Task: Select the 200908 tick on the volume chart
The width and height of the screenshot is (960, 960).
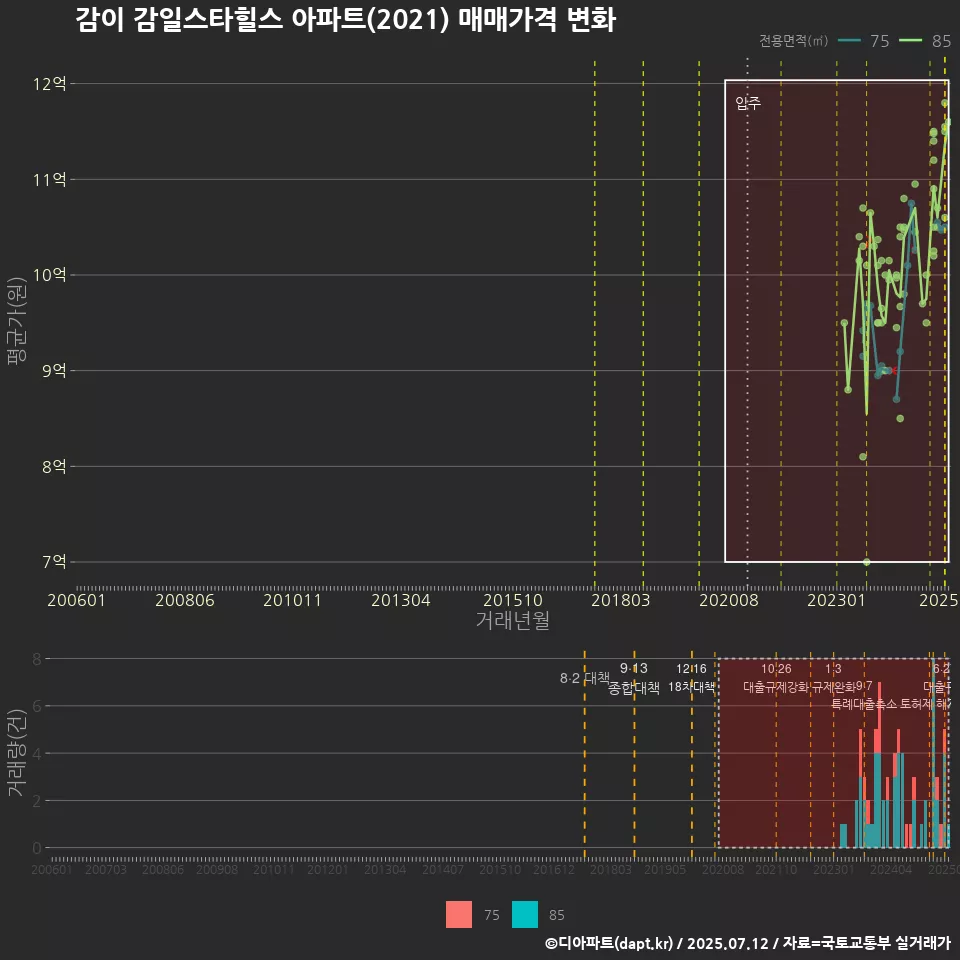Action: [x=217, y=870]
